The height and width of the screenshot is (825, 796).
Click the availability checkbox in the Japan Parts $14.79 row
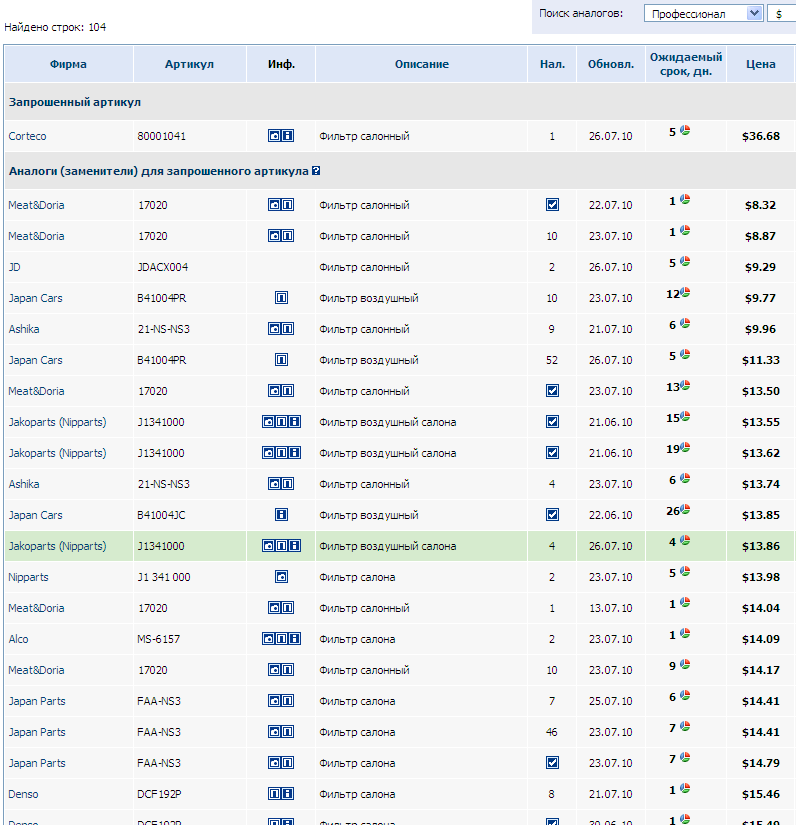coord(552,763)
